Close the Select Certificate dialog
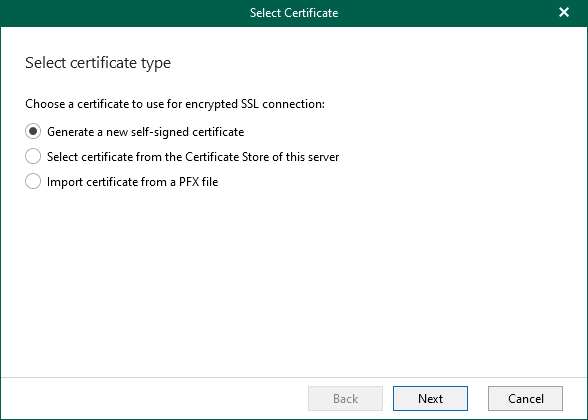This screenshot has height=420, width=588. pyautogui.click(x=564, y=12)
